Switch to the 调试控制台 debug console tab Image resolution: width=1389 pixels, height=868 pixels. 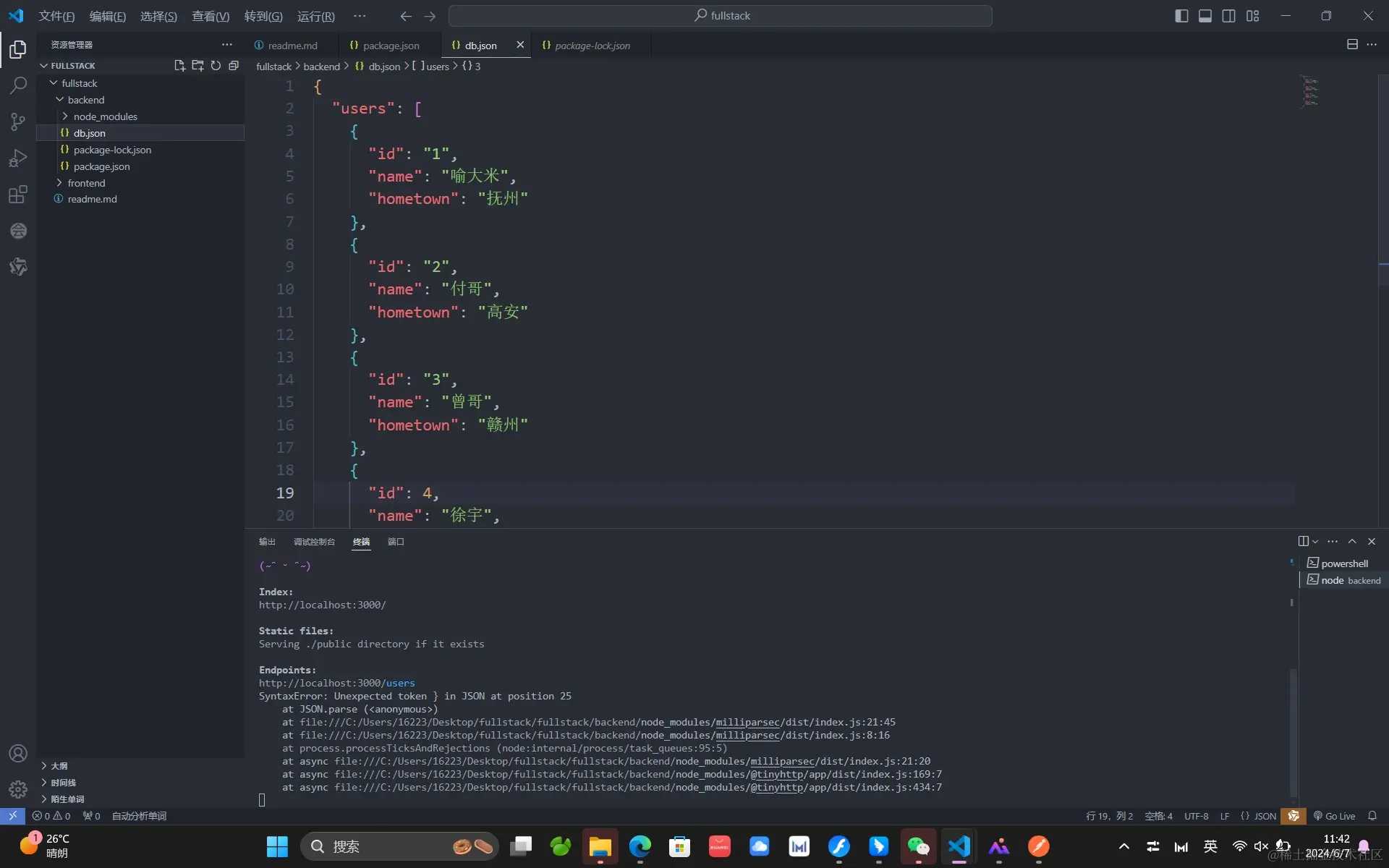point(314,542)
